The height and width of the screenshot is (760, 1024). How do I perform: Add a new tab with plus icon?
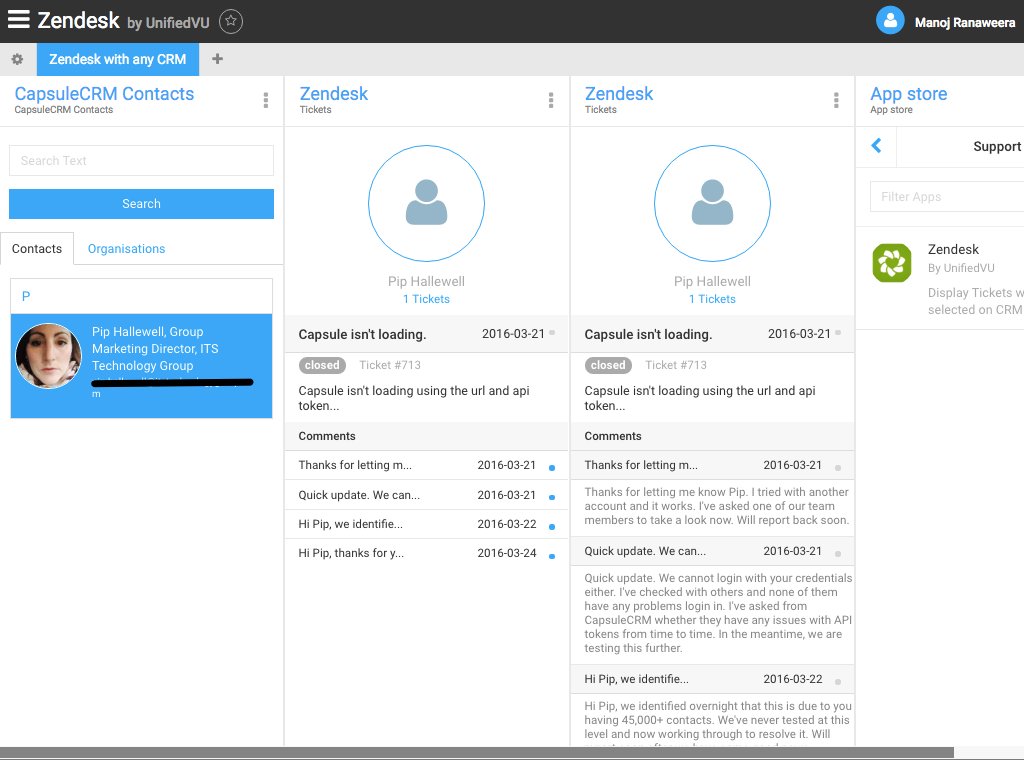click(217, 59)
